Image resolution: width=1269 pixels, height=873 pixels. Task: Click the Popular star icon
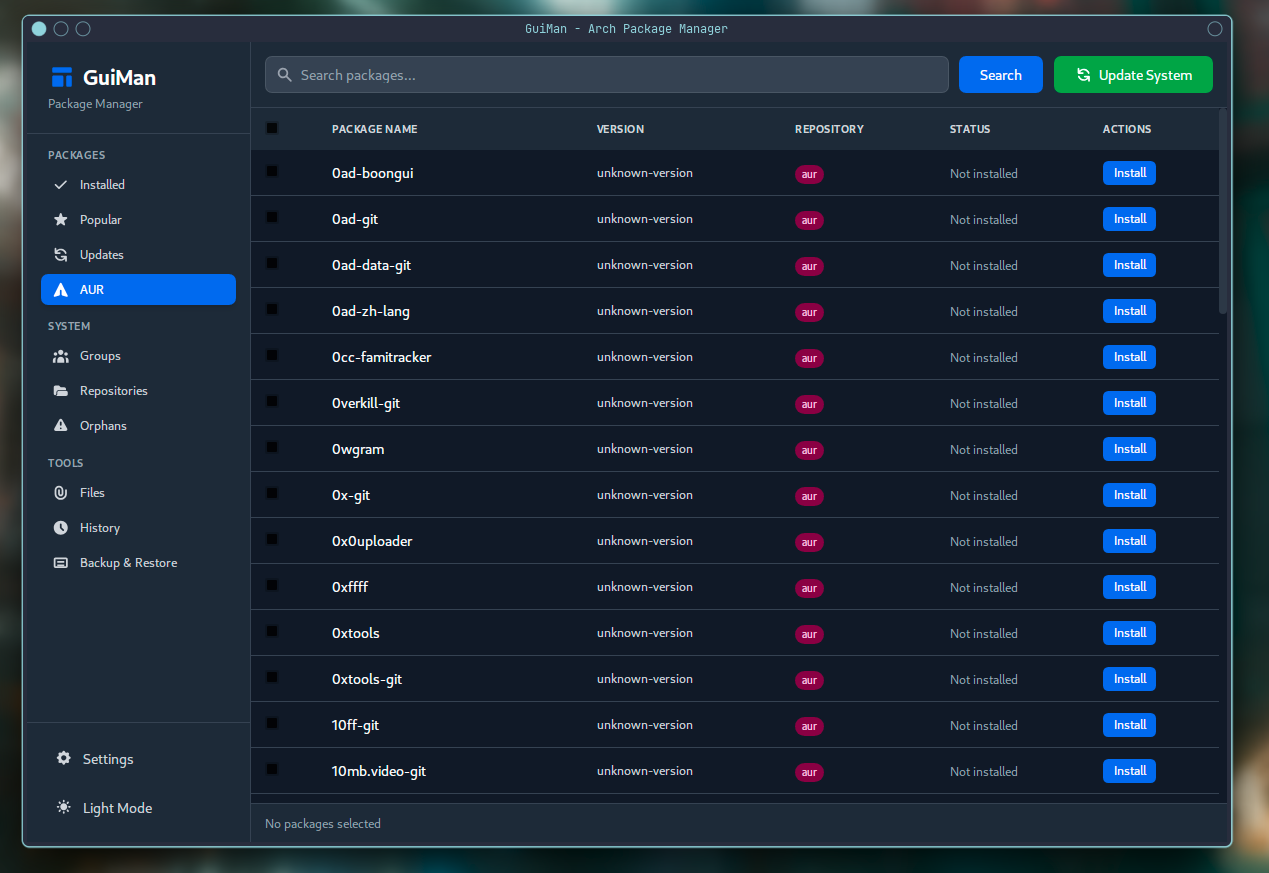[x=61, y=220]
